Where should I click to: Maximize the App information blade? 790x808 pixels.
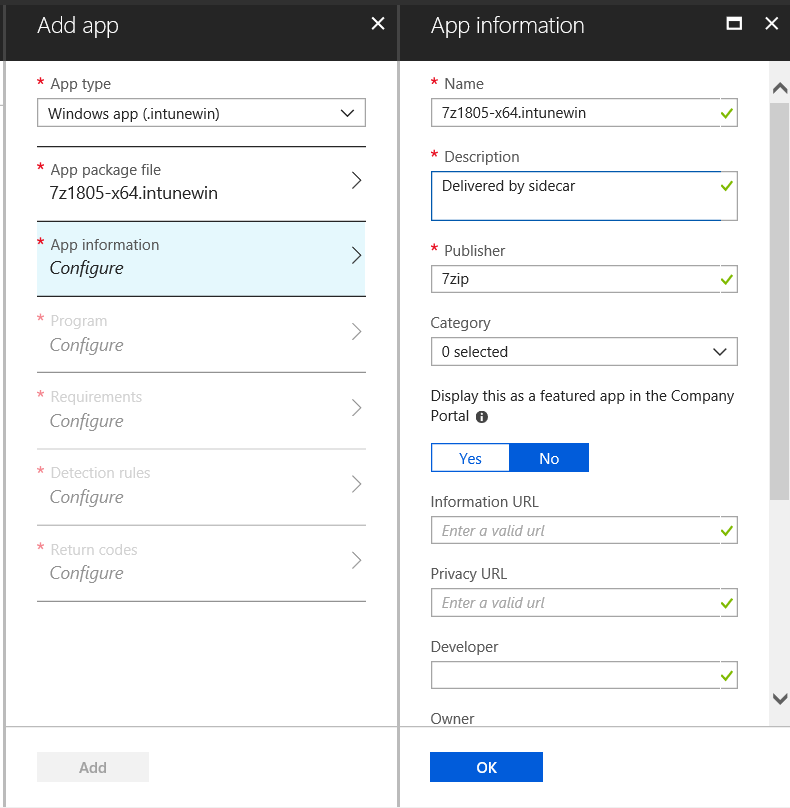734,24
